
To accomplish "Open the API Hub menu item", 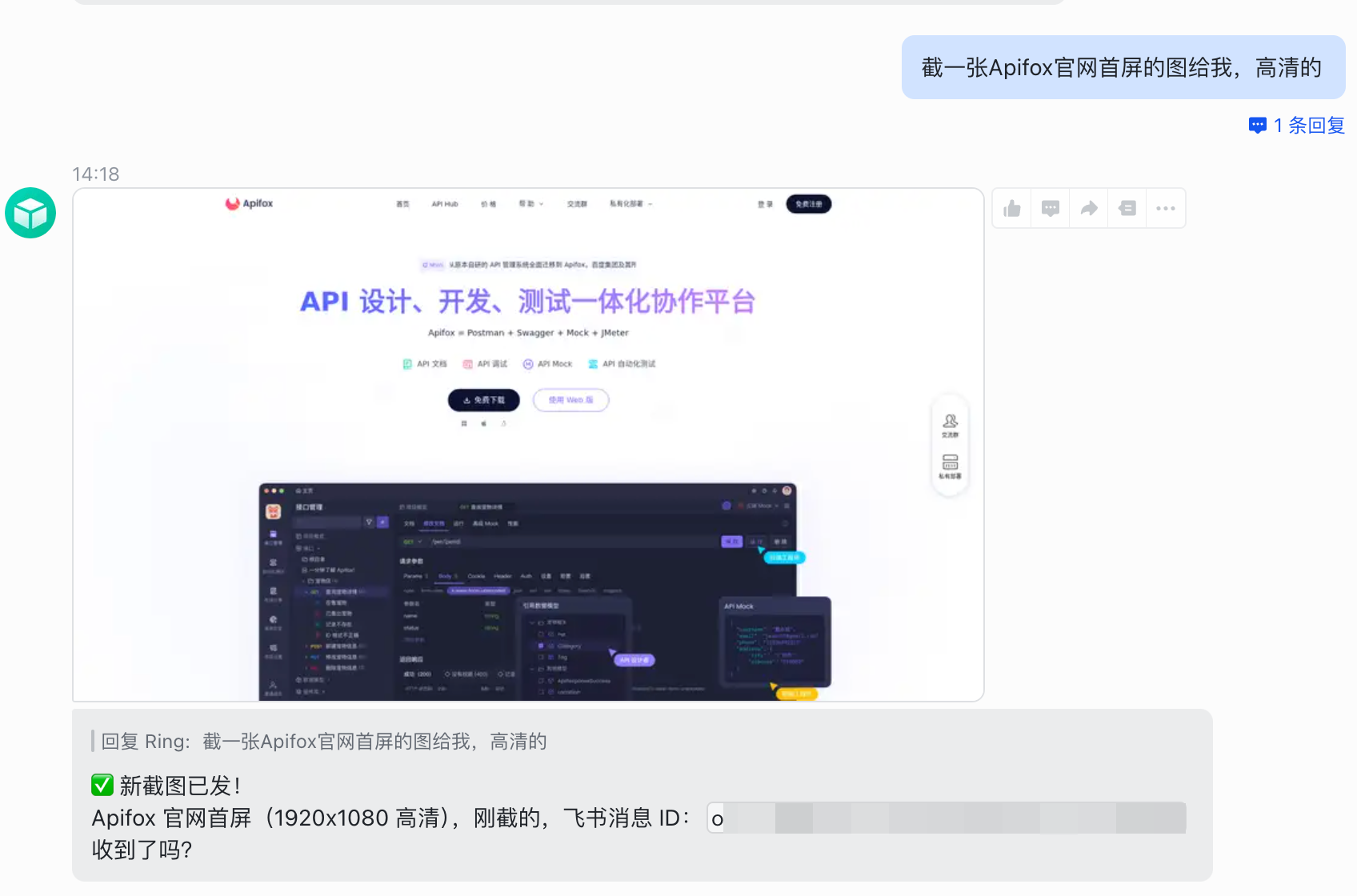I will (x=446, y=204).
